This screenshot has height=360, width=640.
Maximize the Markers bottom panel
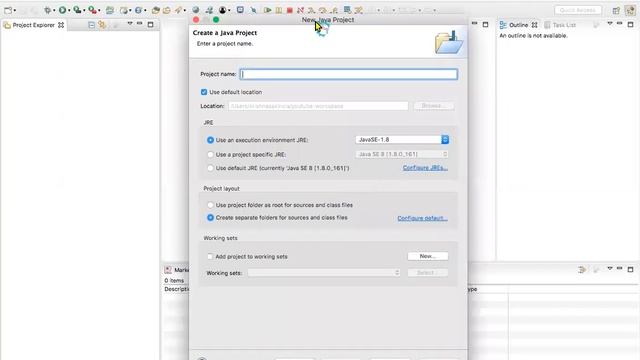click(x=630, y=269)
